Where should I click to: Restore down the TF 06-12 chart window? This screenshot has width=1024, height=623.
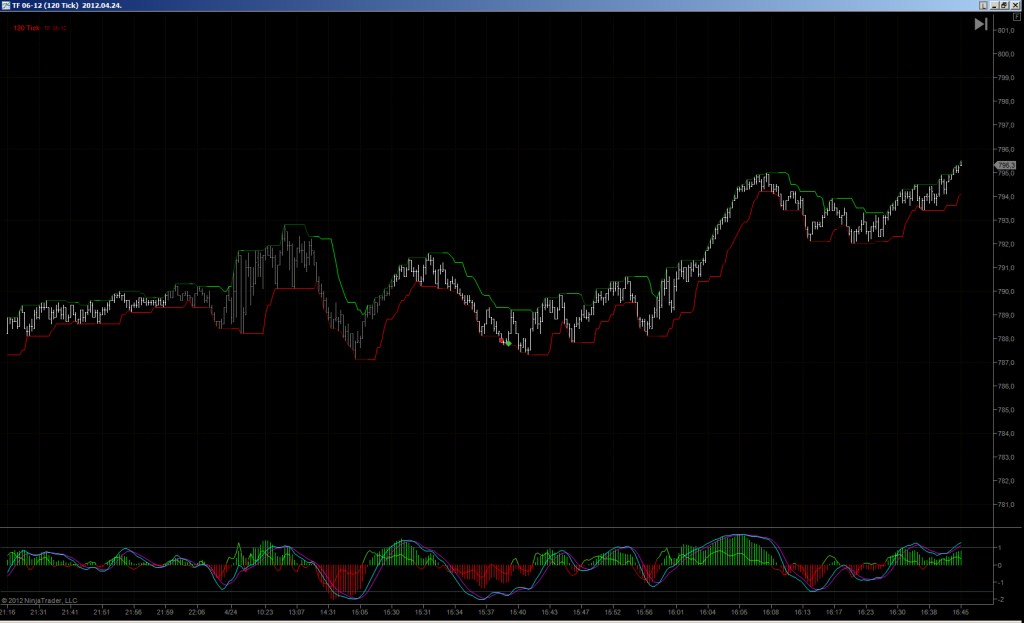[x=1004, y=5]
